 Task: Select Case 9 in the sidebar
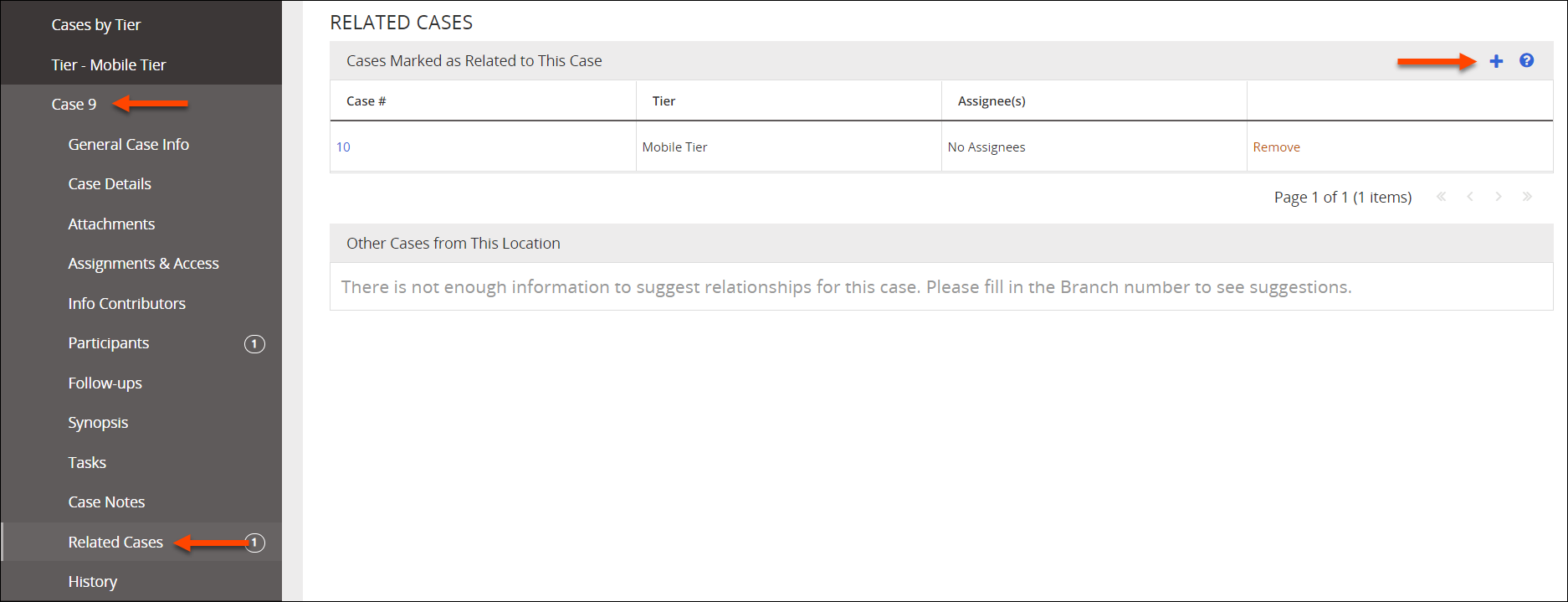[74, 104]
